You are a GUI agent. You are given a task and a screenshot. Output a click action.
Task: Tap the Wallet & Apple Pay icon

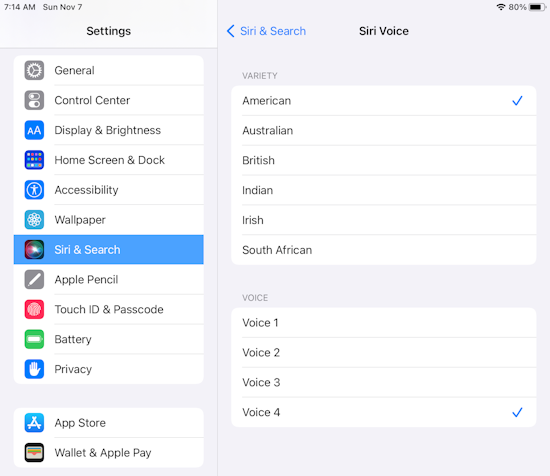pyautogui.click(x=34, y=452)
